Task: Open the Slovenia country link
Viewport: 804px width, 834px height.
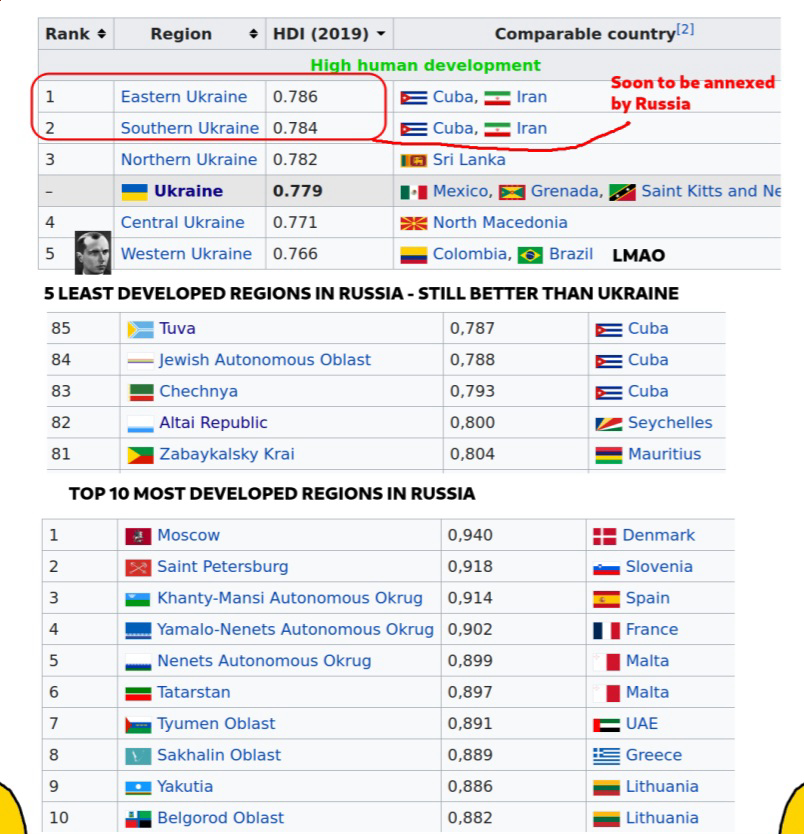Action: point(659,566)
